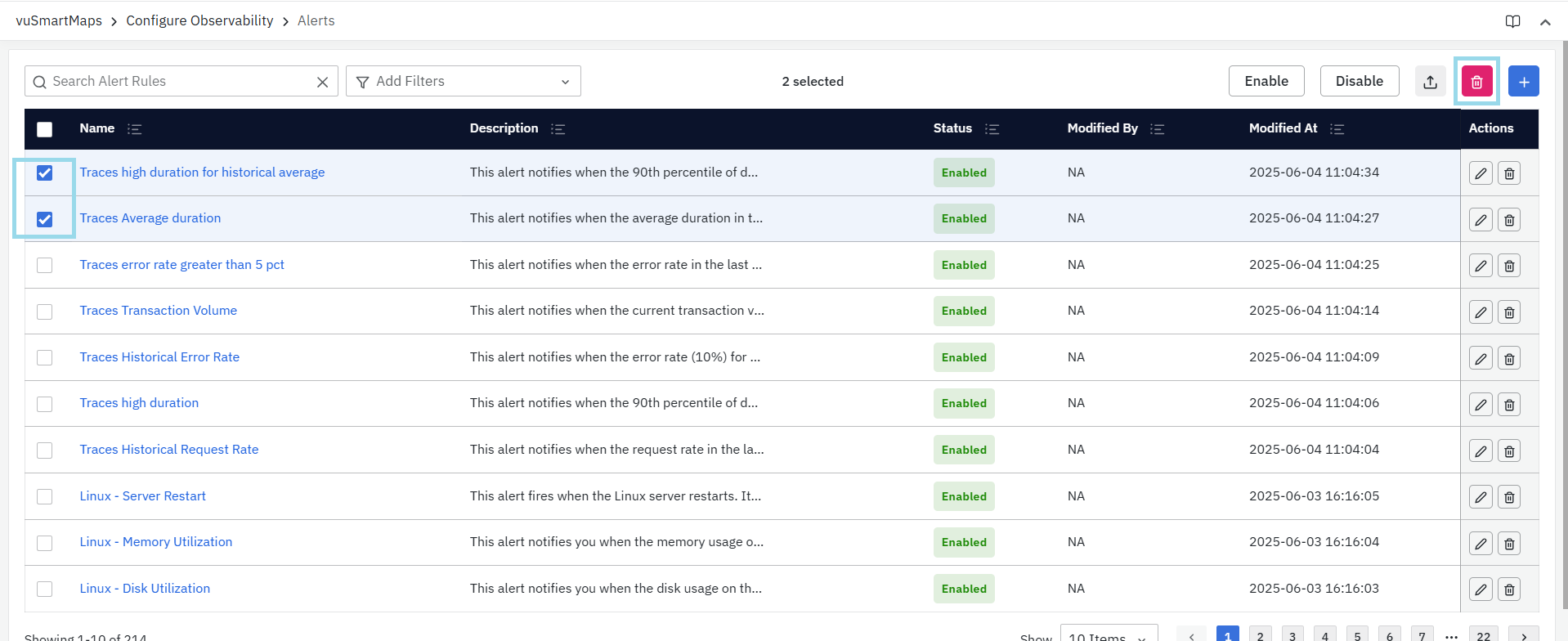The height and width of the screenshot is (641, 1568).
Task: Check the Traces Transaction Volume checkbox
Action: [x=45, y=312]
